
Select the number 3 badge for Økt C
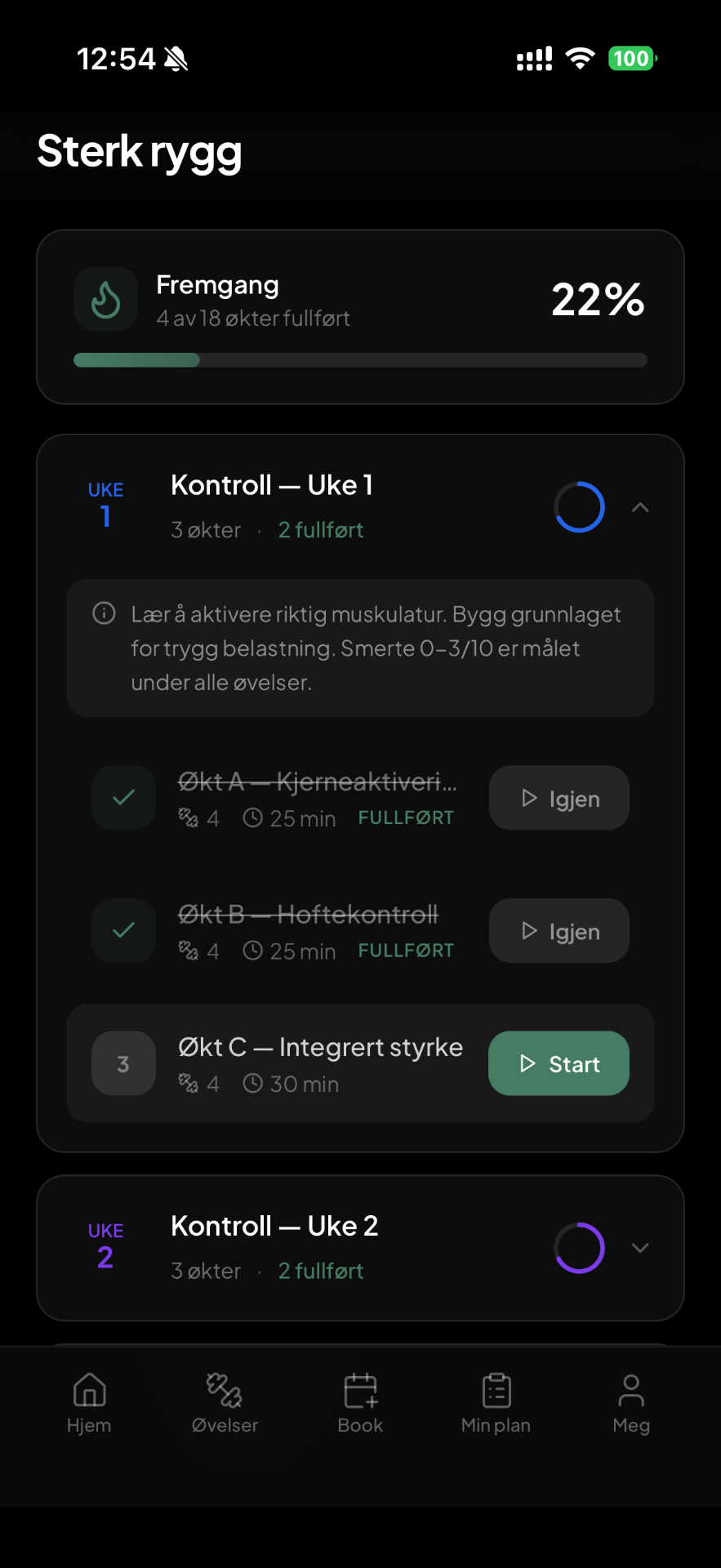123,1063
